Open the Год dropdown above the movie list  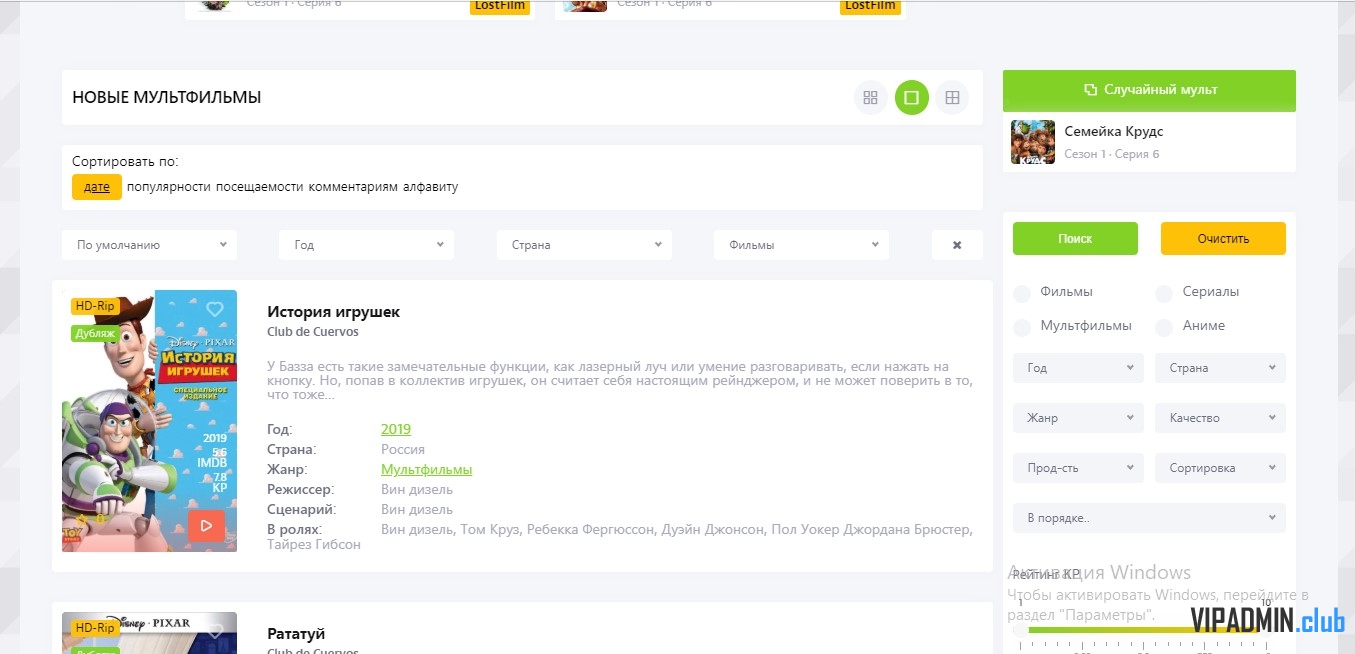(366, 245)
